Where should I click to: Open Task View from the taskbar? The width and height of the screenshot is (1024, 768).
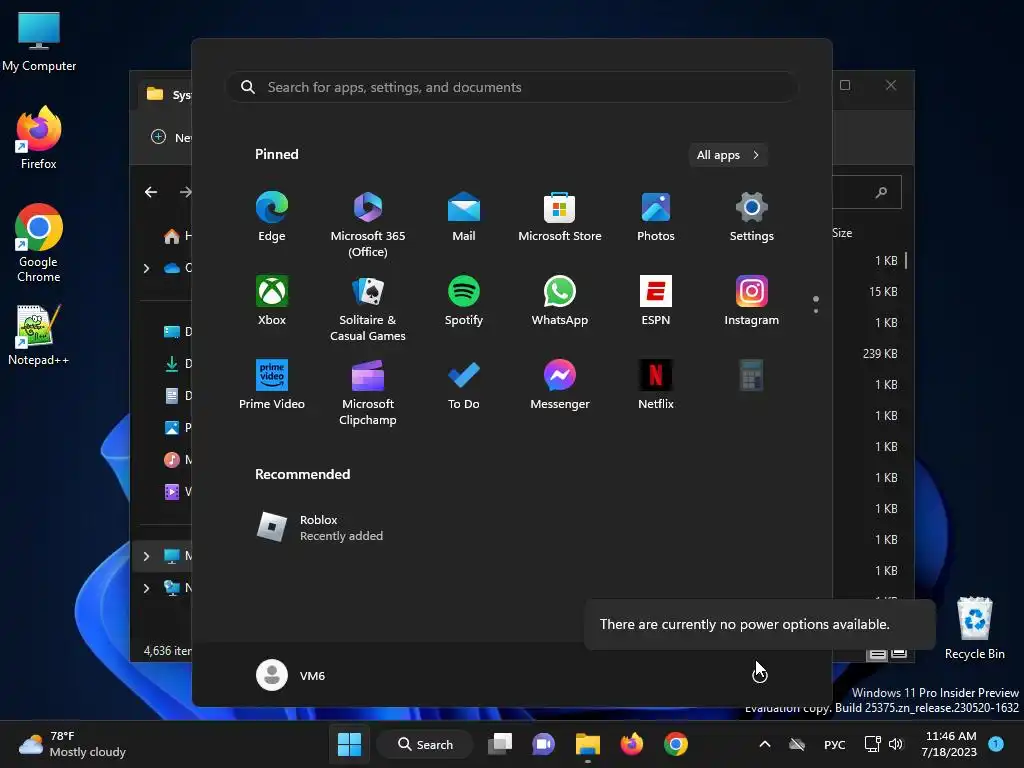[x=500, y=744]
